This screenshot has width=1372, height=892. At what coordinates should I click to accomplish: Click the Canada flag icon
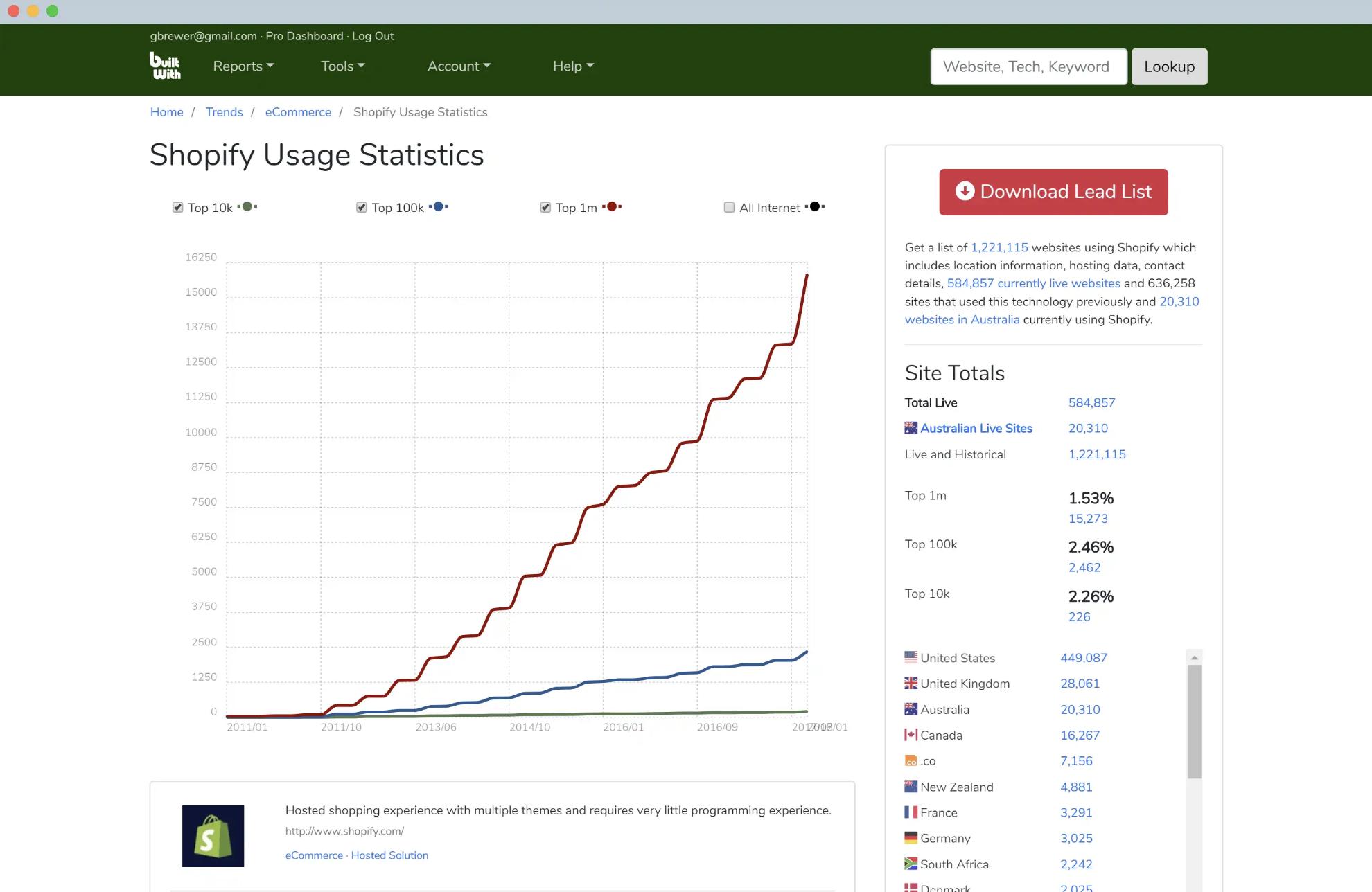pyautogui.click(x=911, y=735)
